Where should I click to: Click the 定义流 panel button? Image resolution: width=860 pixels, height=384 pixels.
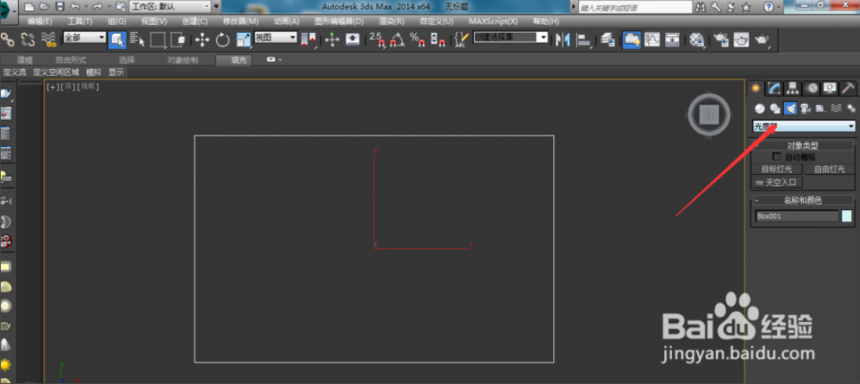click(15, 72)
